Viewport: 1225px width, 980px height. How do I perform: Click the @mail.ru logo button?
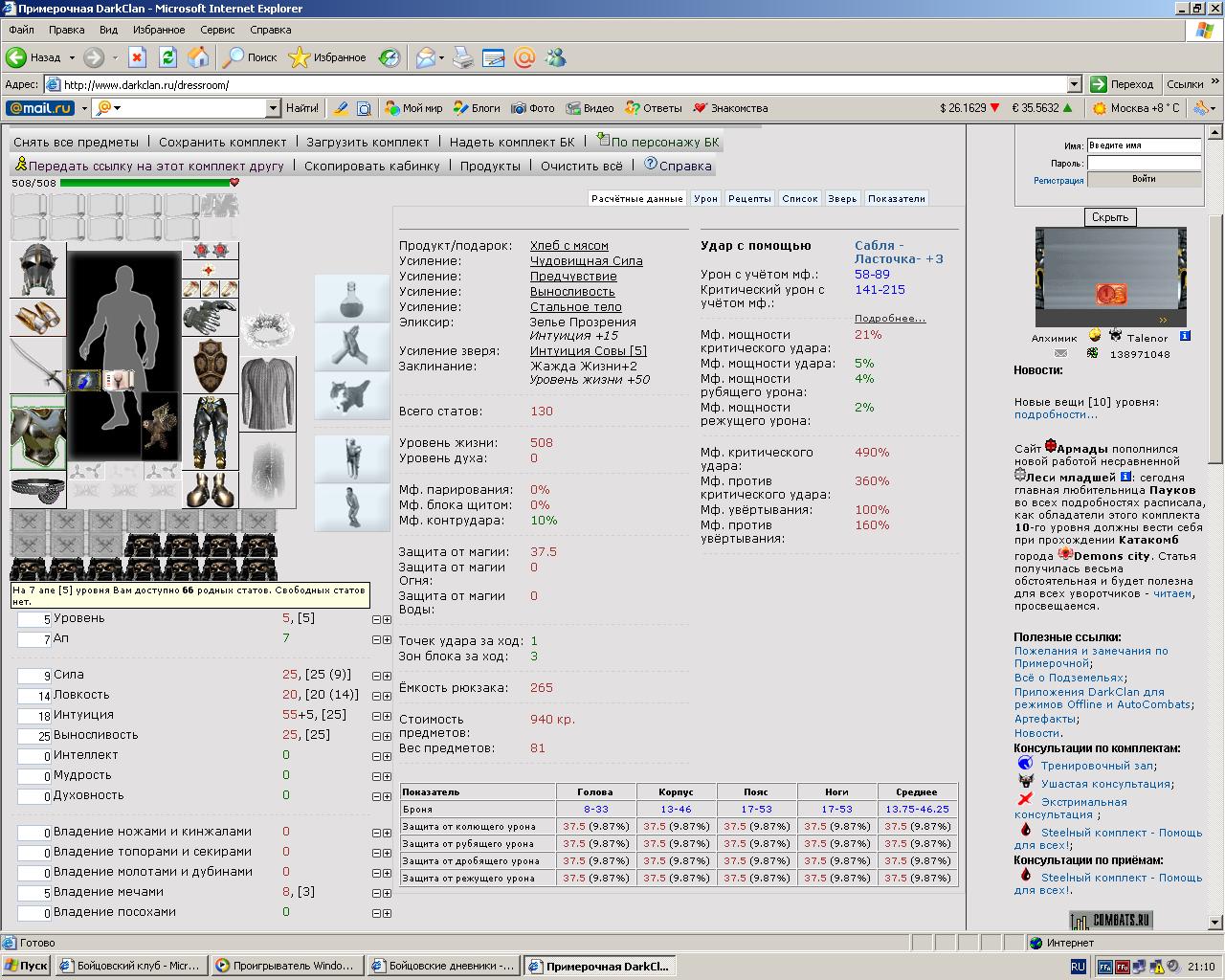(x=40, y=108)
